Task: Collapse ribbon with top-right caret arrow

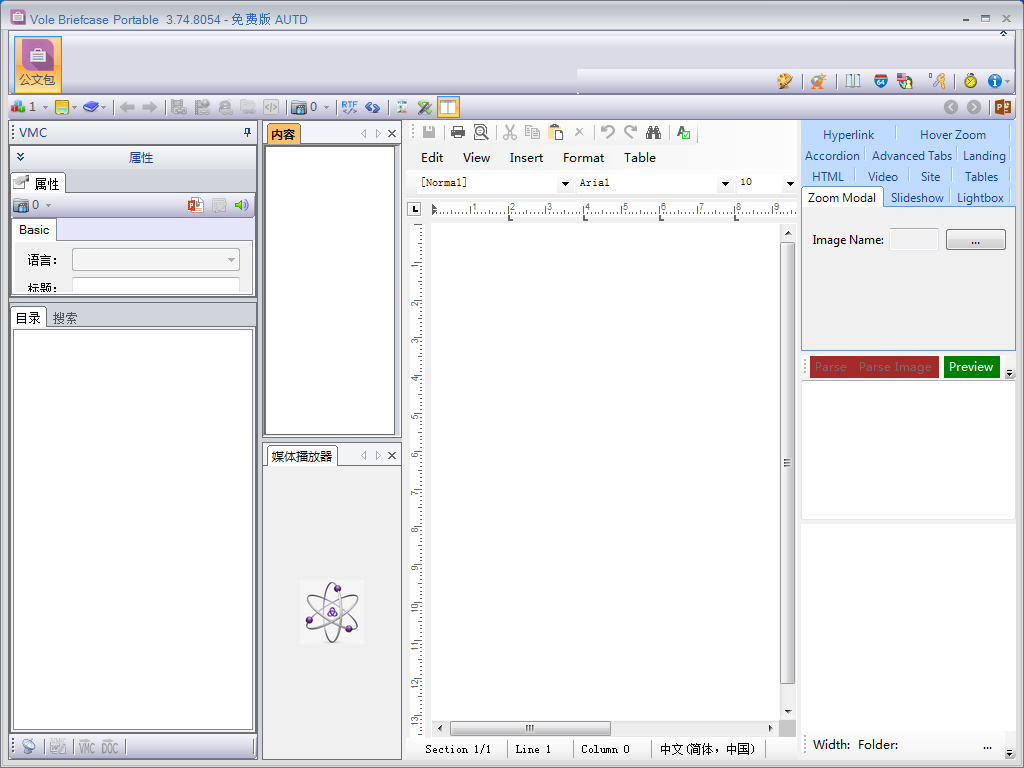Action: point(1003,33)
